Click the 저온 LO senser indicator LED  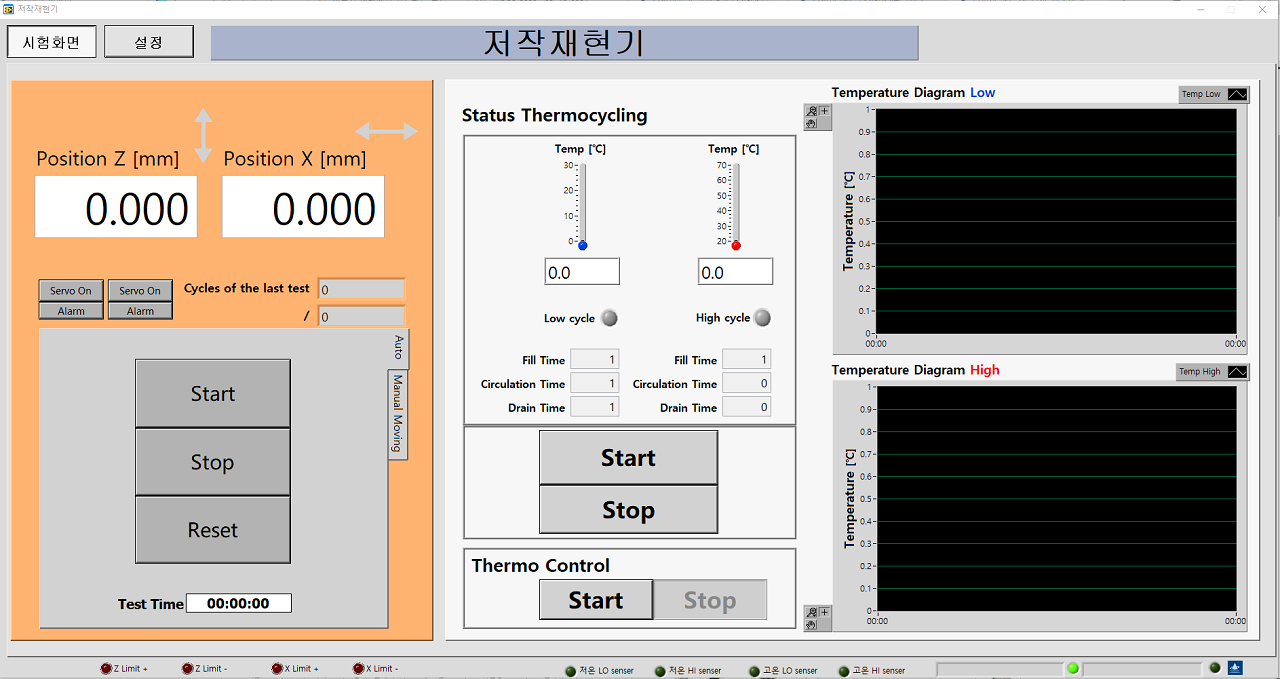(571, 671)
